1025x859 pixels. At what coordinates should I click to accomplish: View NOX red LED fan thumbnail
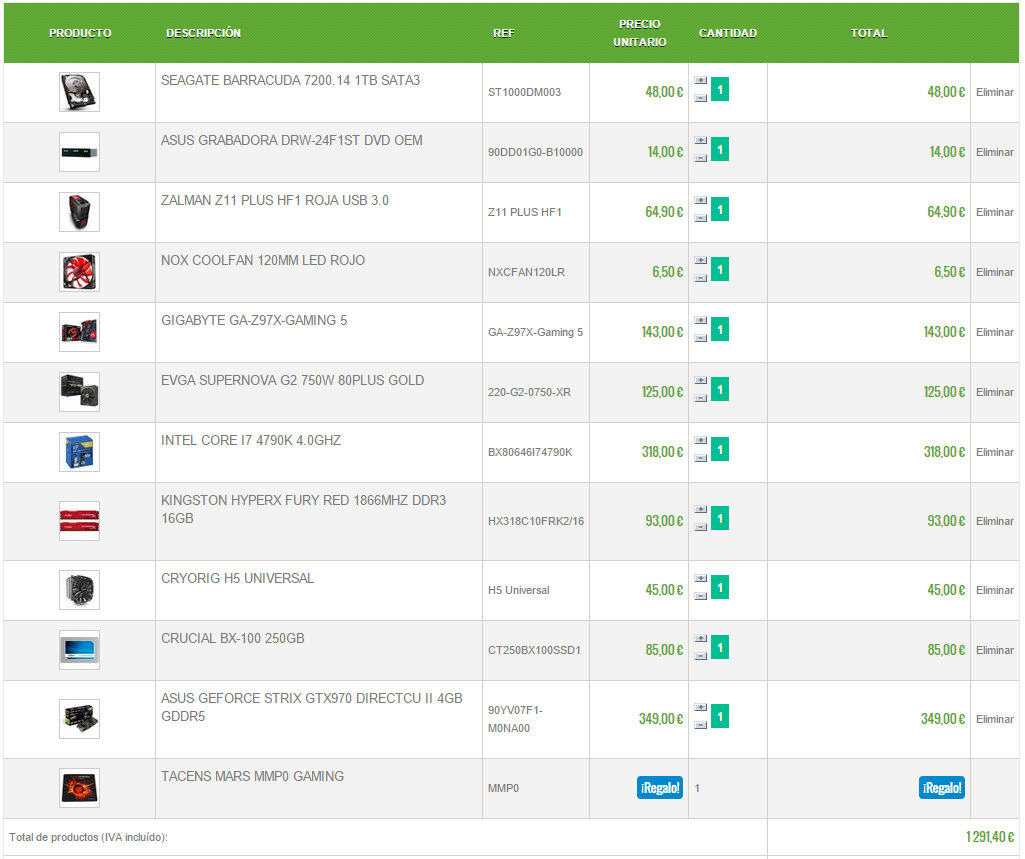[x=79, y=273]
